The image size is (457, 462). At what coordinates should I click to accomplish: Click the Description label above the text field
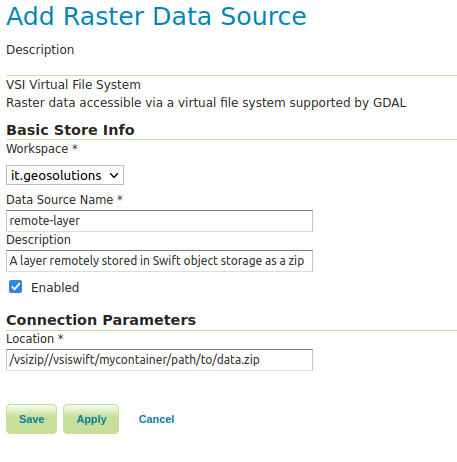pyautogui.click(x=38, y=240)
